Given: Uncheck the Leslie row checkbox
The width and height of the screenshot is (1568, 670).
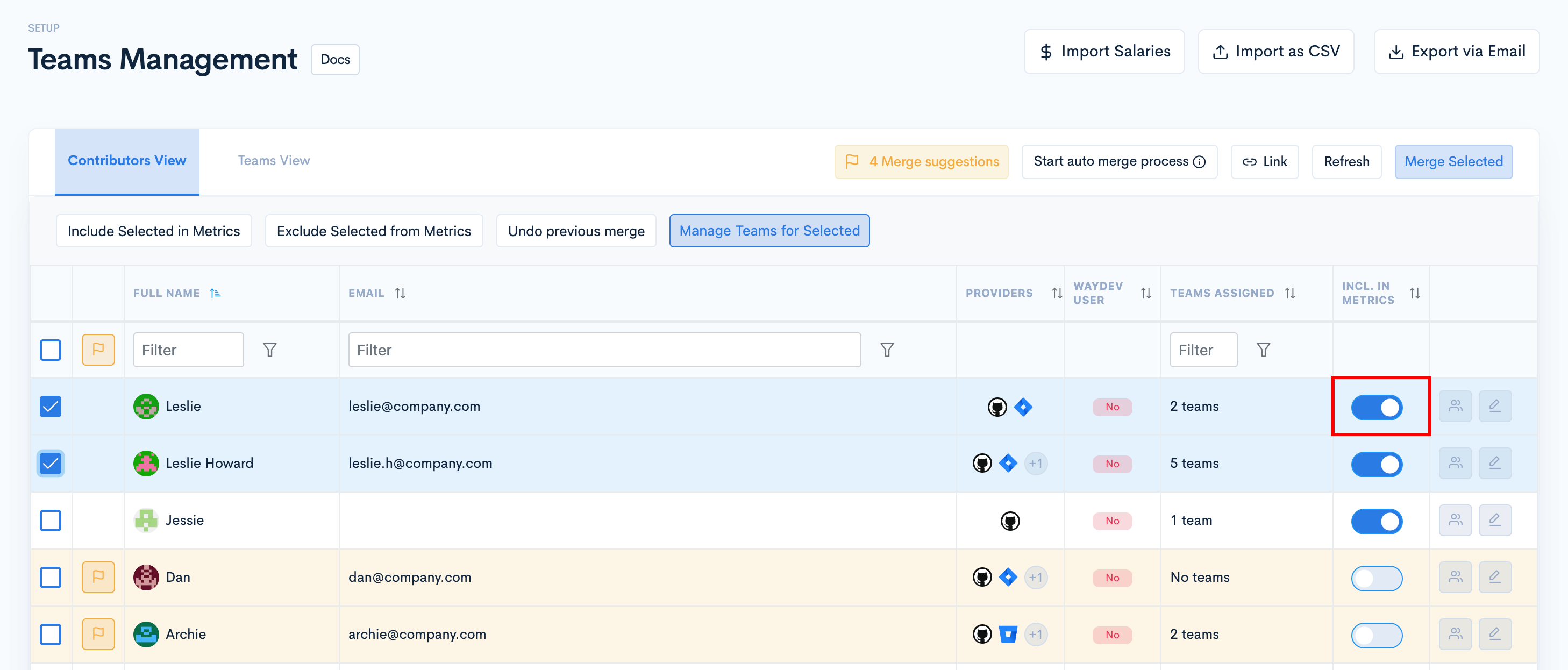Looking at the screenshot, I should [x=51, y=407].
